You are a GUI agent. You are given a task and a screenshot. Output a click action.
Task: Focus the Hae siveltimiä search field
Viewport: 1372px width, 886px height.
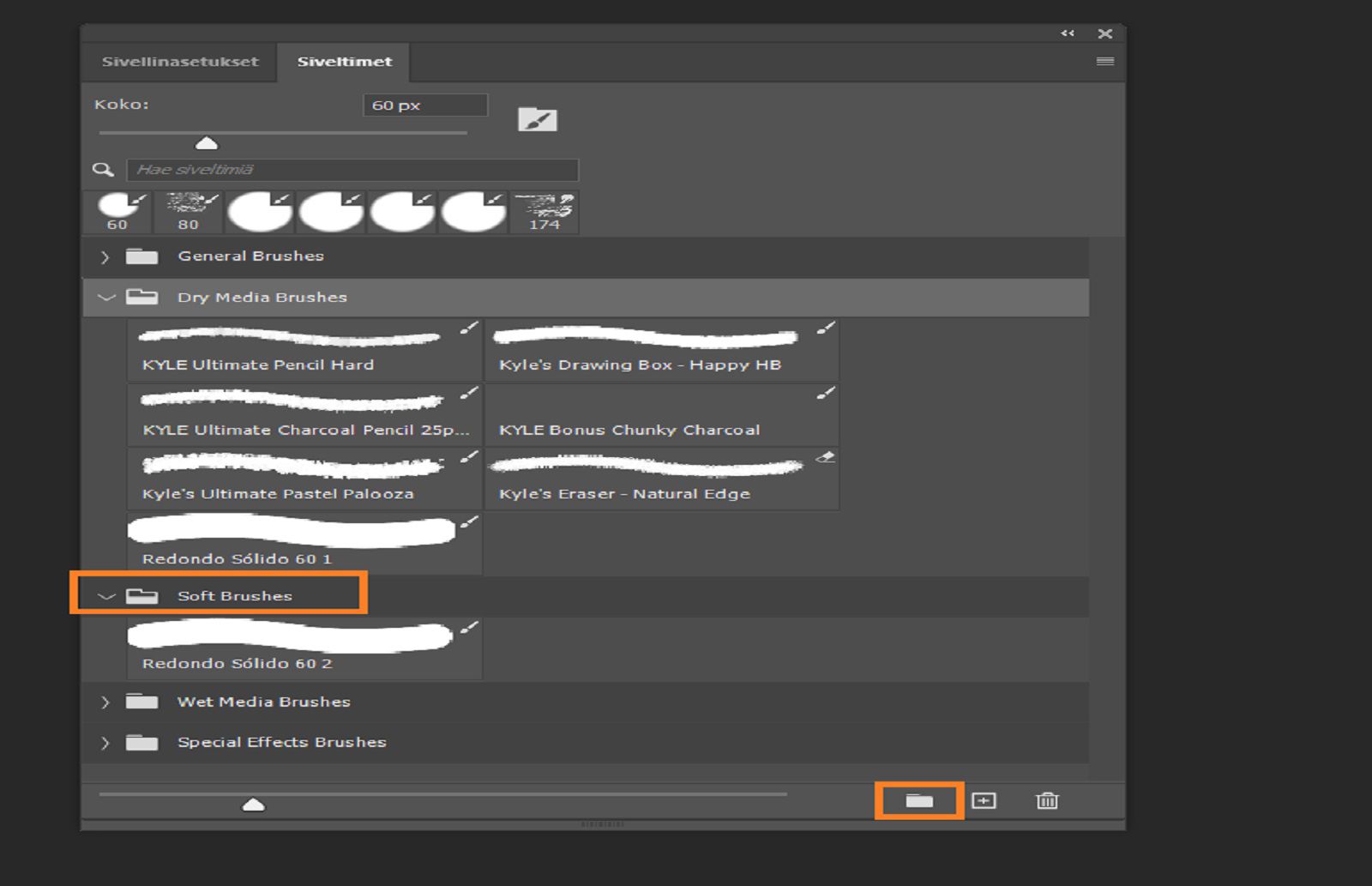(352, 170)
